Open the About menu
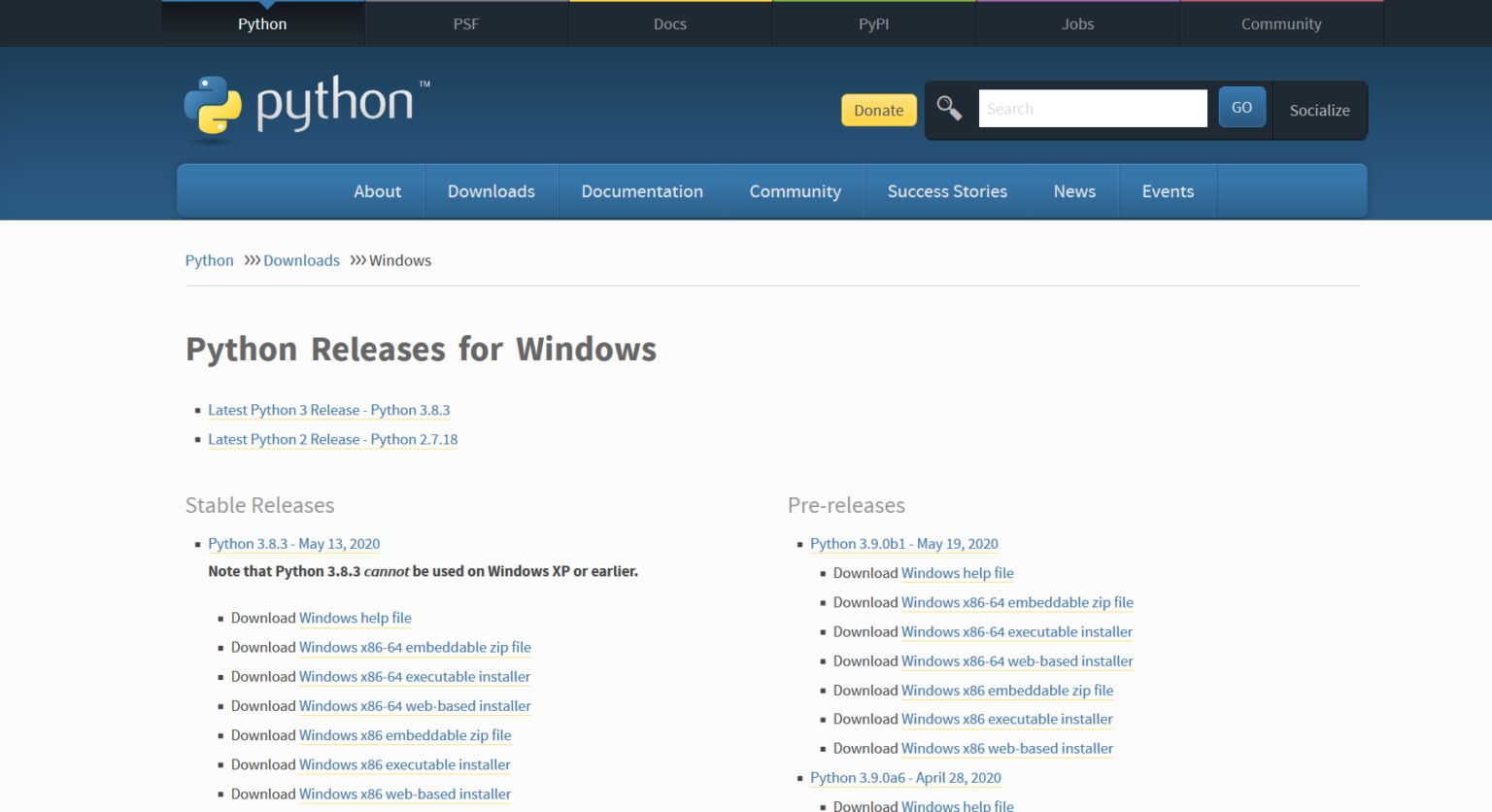 click(x=377, y=191)
